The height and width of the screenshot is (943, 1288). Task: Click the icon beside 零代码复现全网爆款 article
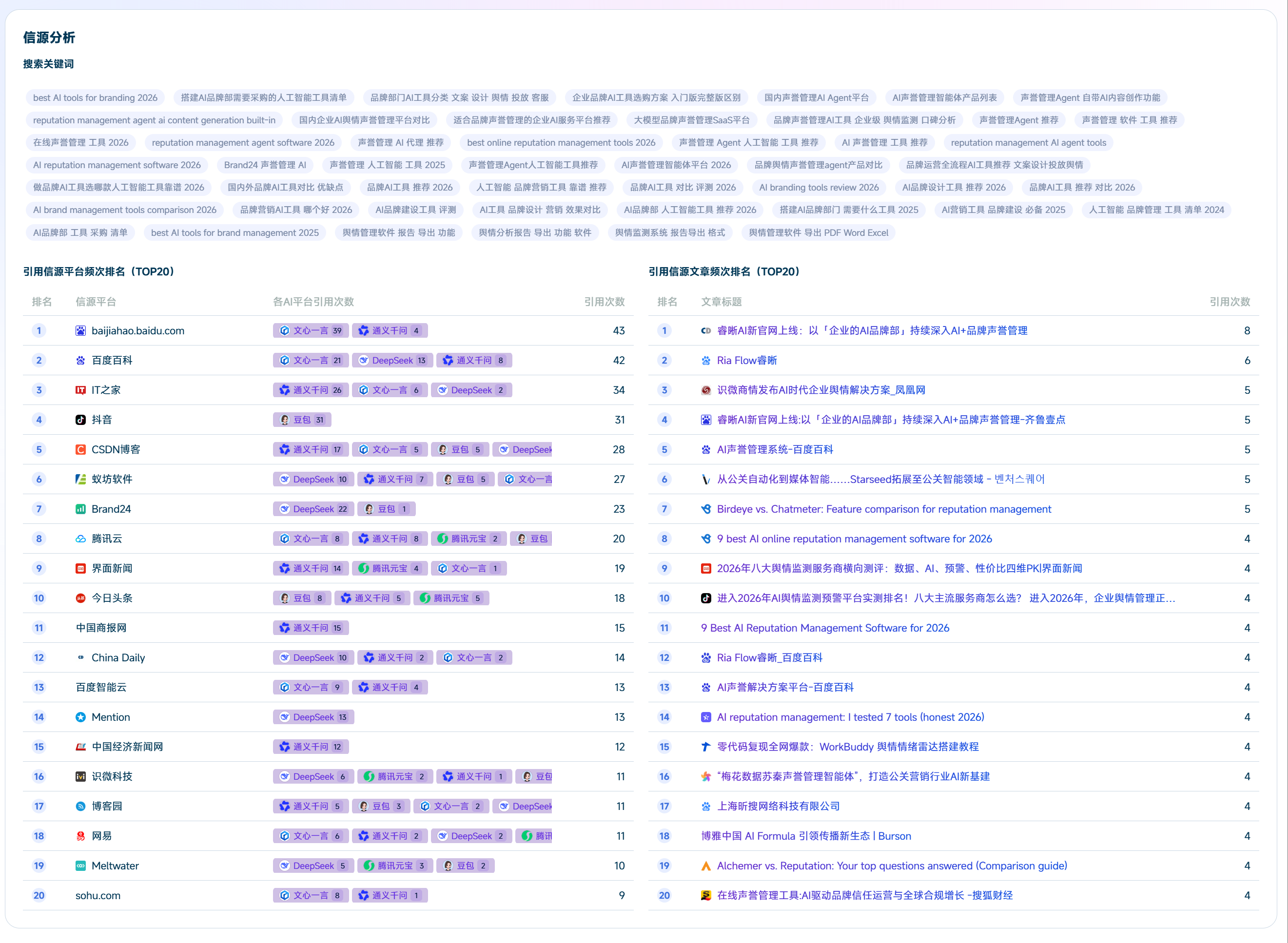pyautogui.click(x=705, y=747)
